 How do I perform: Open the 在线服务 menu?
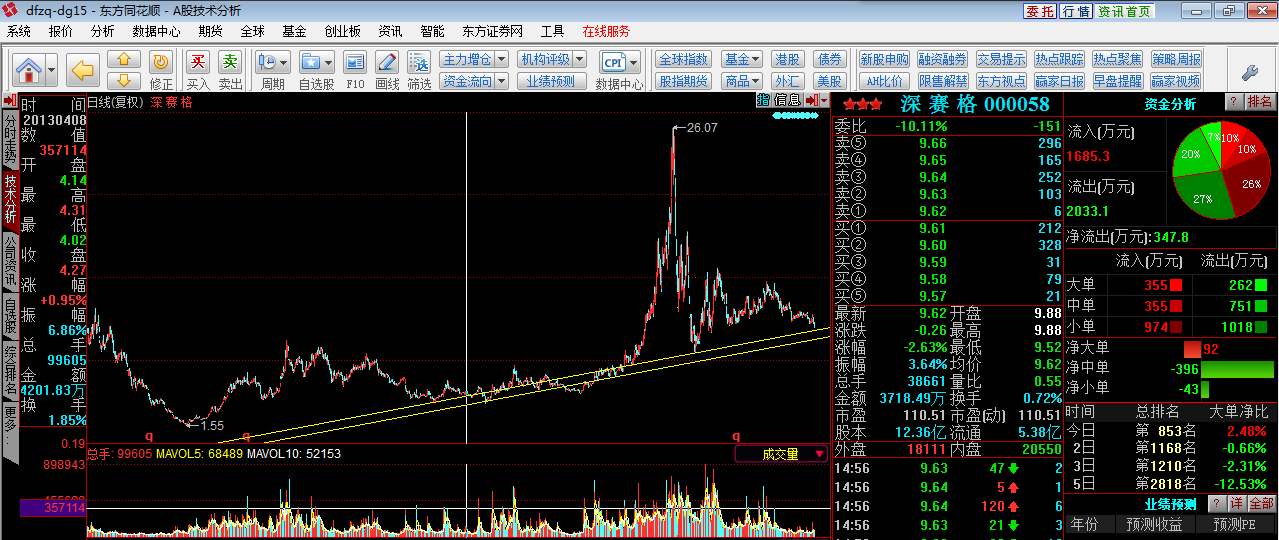tap(607, 32)
